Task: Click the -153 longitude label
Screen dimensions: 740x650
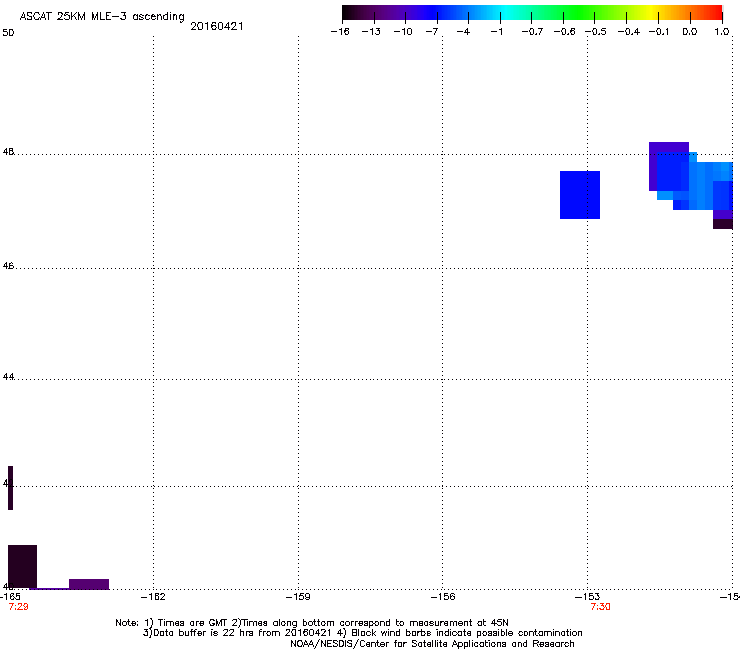Action: 588,597
